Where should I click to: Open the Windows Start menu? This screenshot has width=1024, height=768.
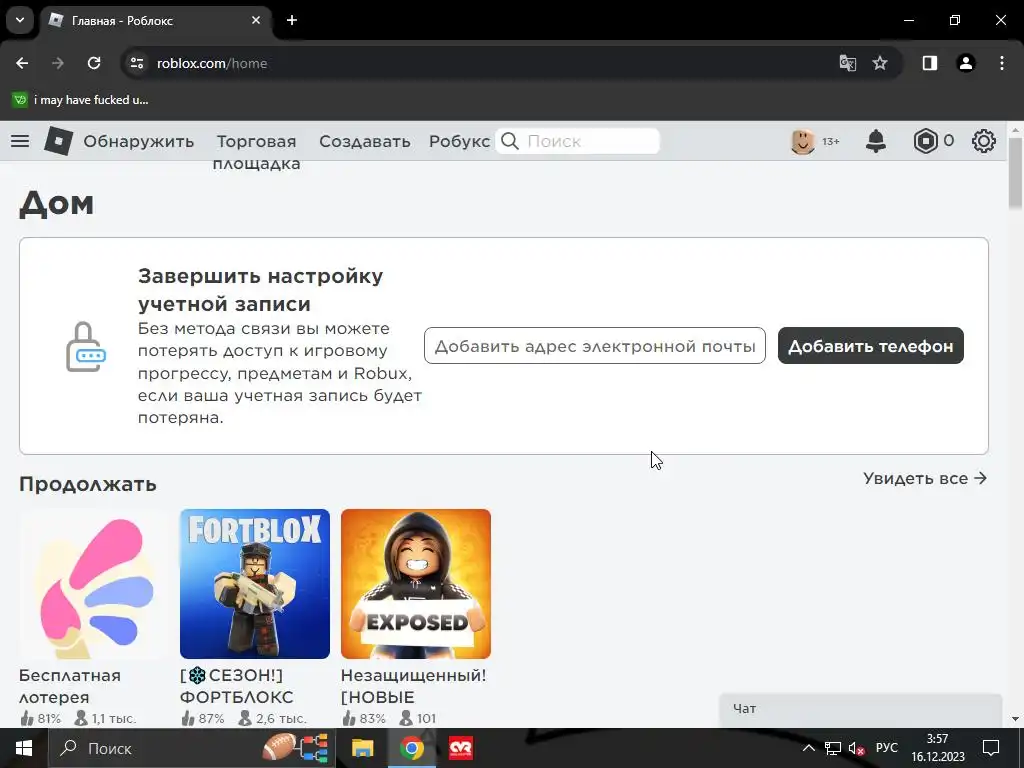click(24, 748)
